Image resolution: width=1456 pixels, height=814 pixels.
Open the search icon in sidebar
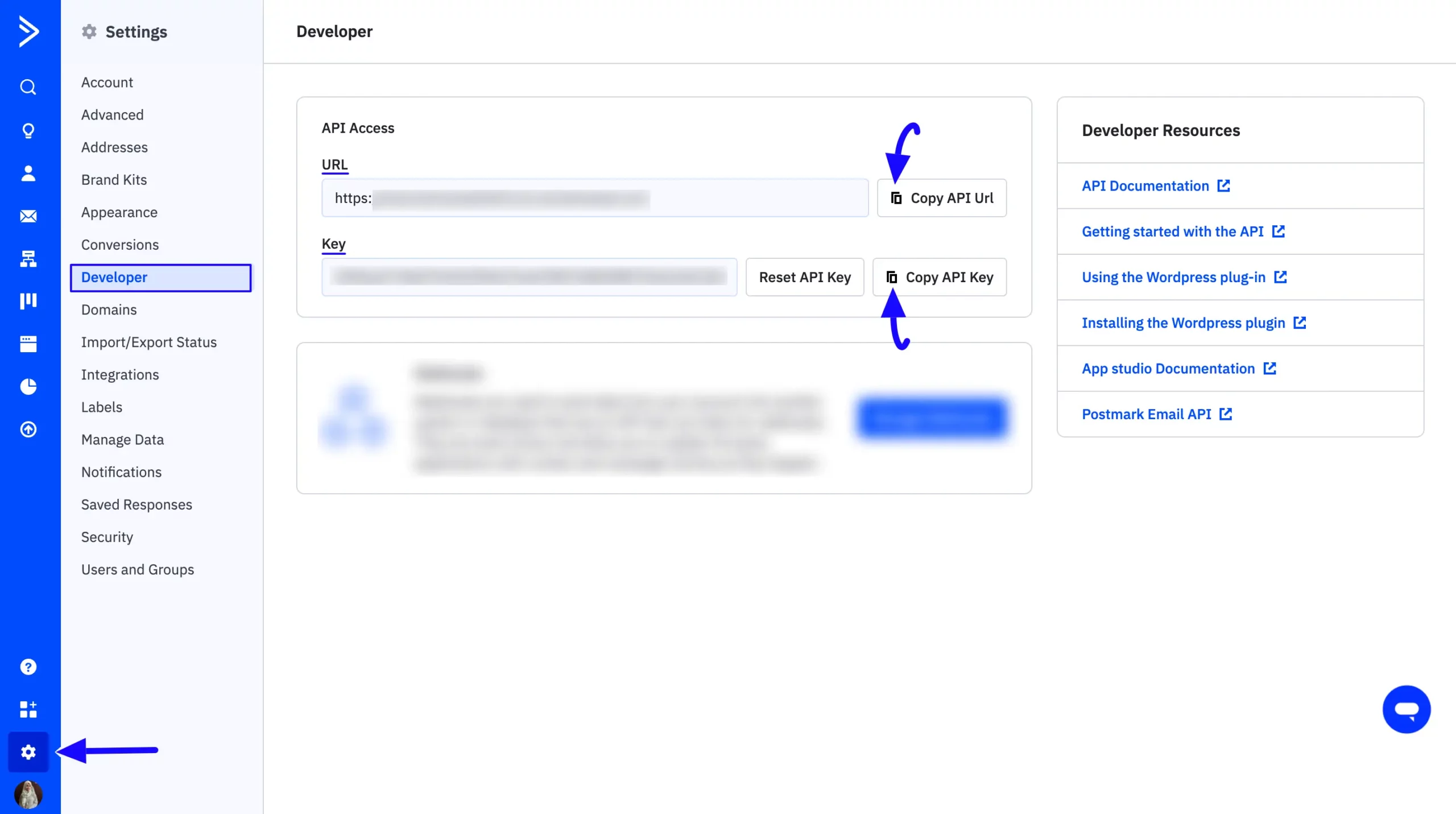pyautogui.click(x=28, y=87)
